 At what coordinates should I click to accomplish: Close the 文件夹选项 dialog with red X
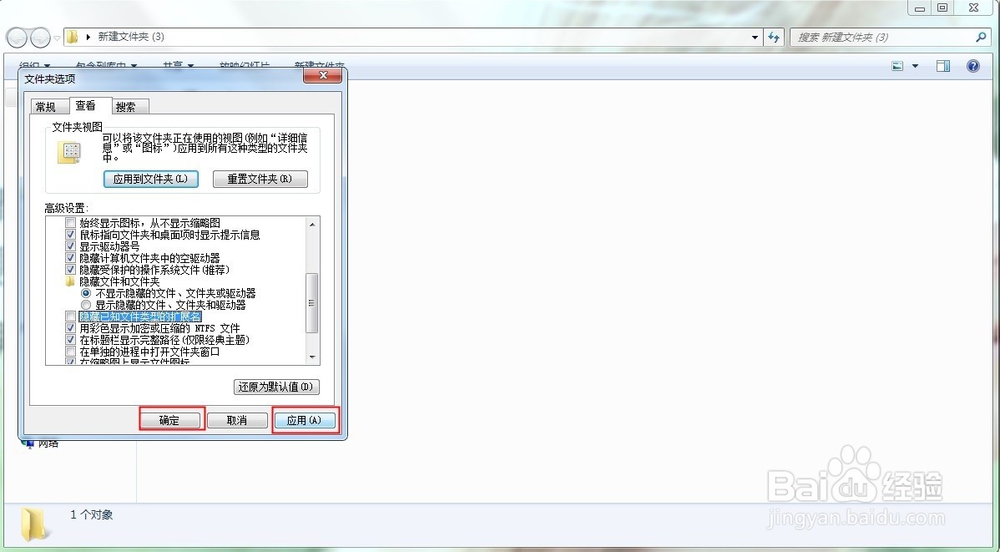point(323,75)
